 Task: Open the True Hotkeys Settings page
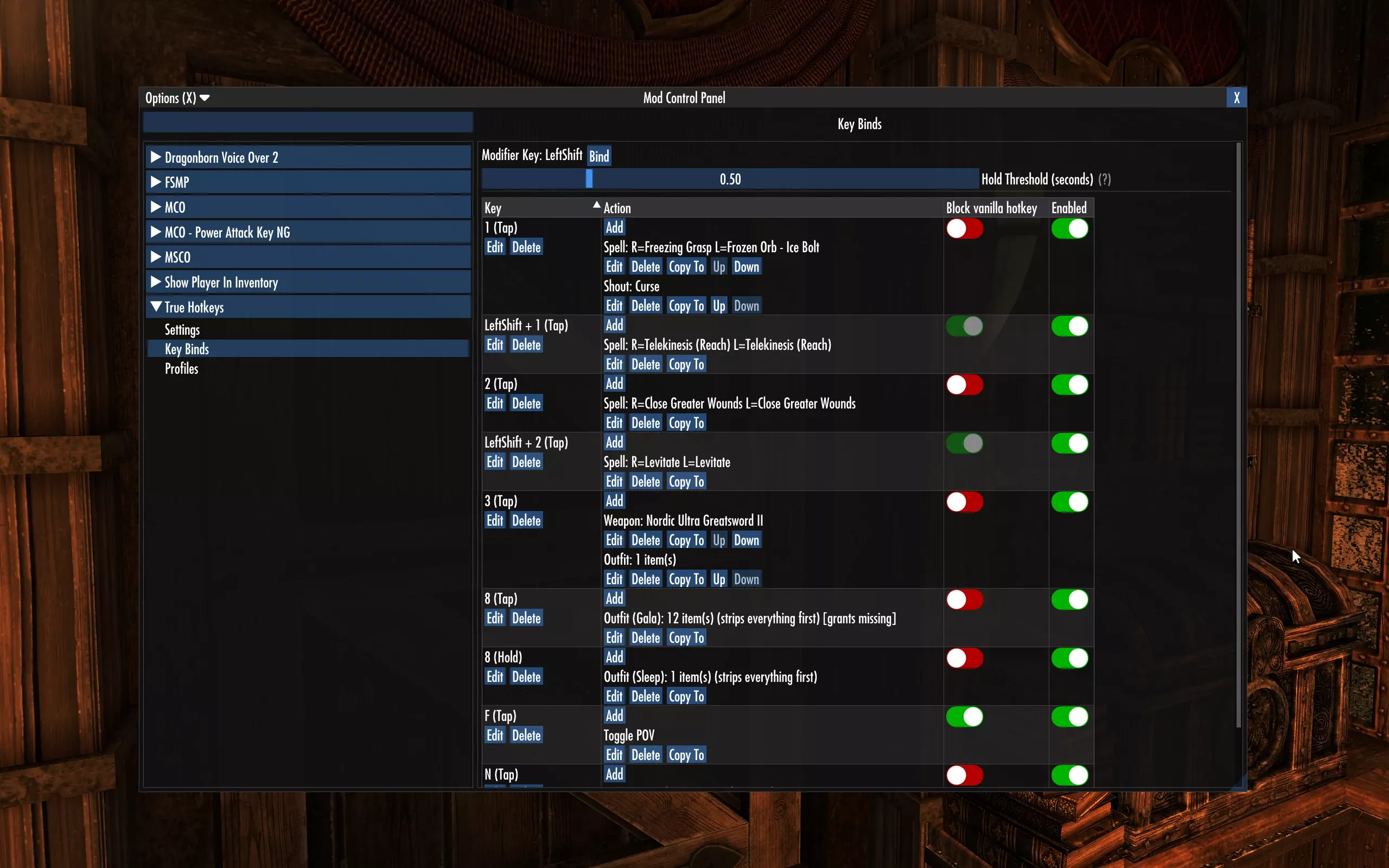point(182,329)
